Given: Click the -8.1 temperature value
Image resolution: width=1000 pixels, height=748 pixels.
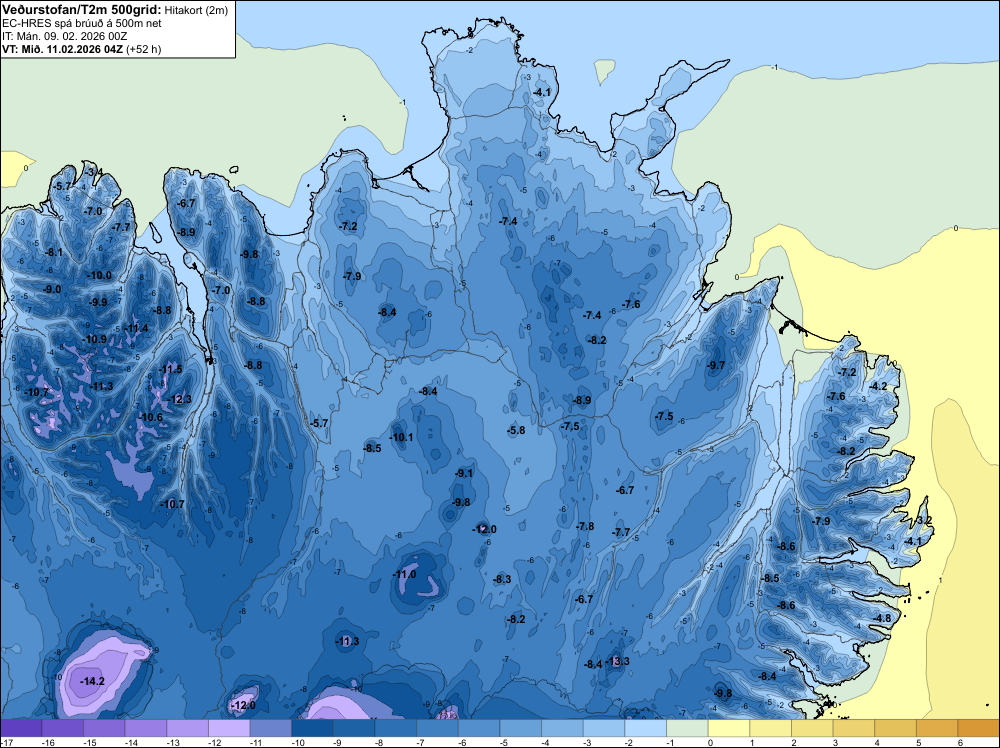Looking at the screenshot, I should (54, 252).
